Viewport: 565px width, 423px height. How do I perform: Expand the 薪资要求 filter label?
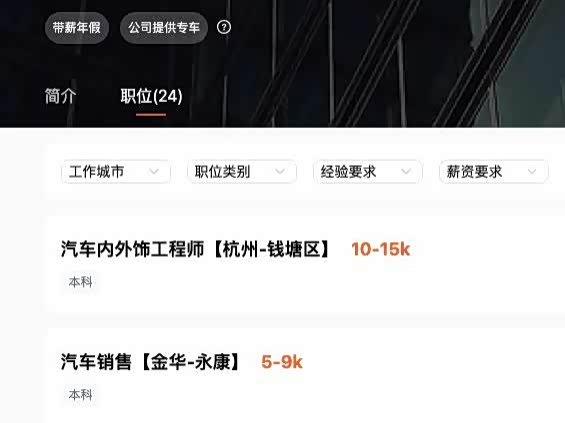[474, 172]
